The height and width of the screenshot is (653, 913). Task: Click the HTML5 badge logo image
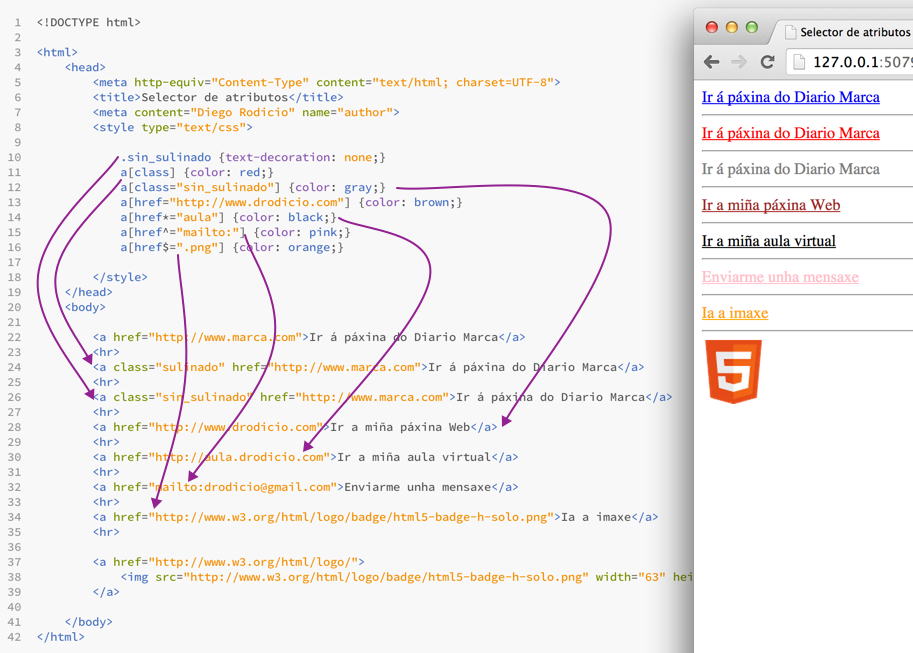[733, 371]
